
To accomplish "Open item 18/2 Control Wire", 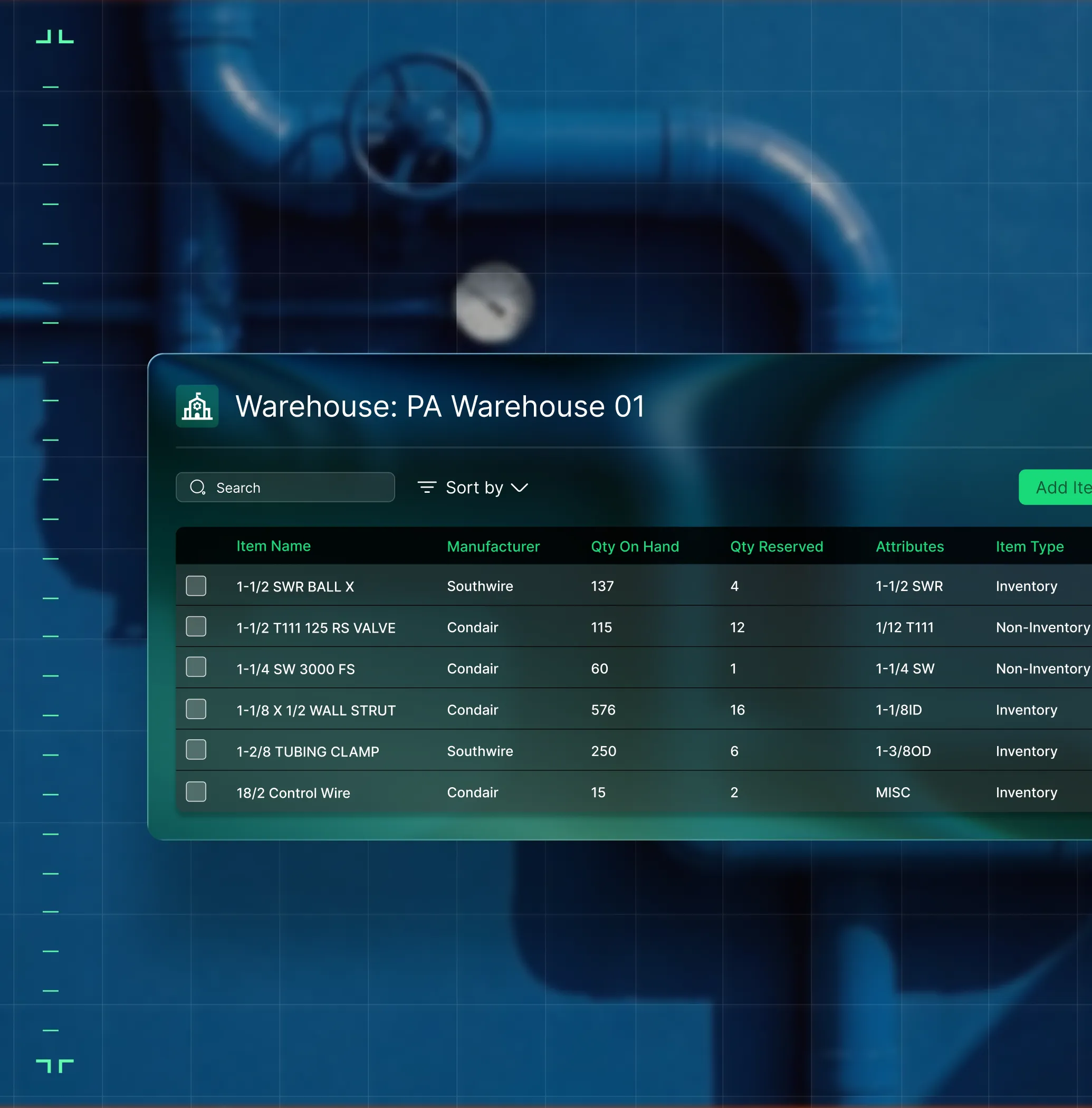I will pyautogui.click(x=293, y=793).
